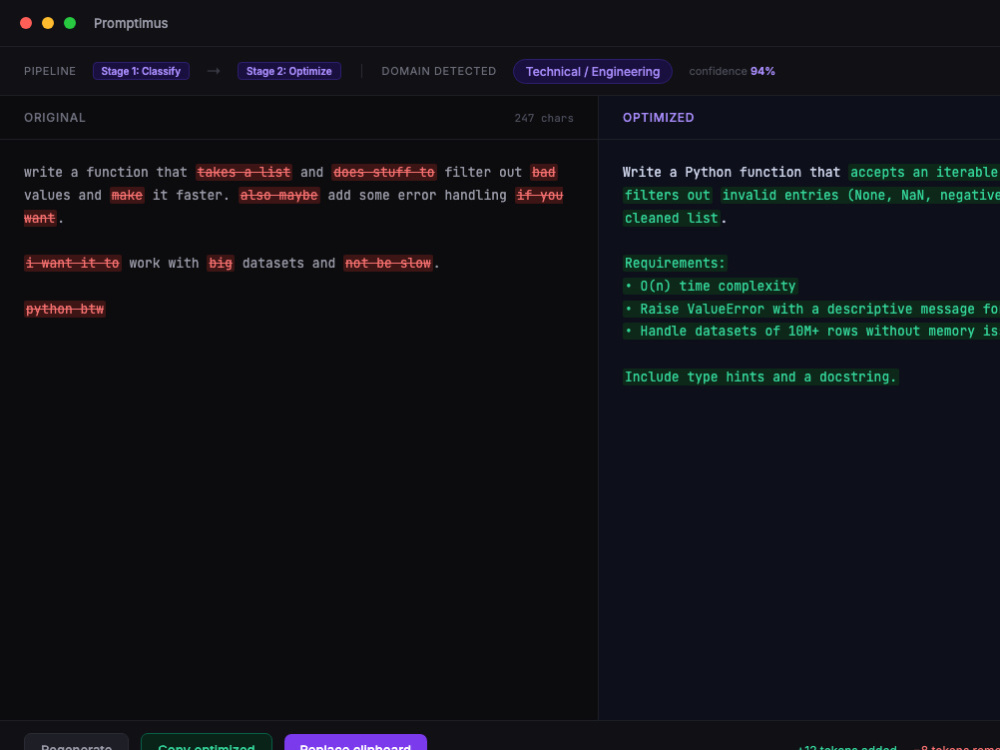Click the OPTIMIZED panel header

point(658,117)
